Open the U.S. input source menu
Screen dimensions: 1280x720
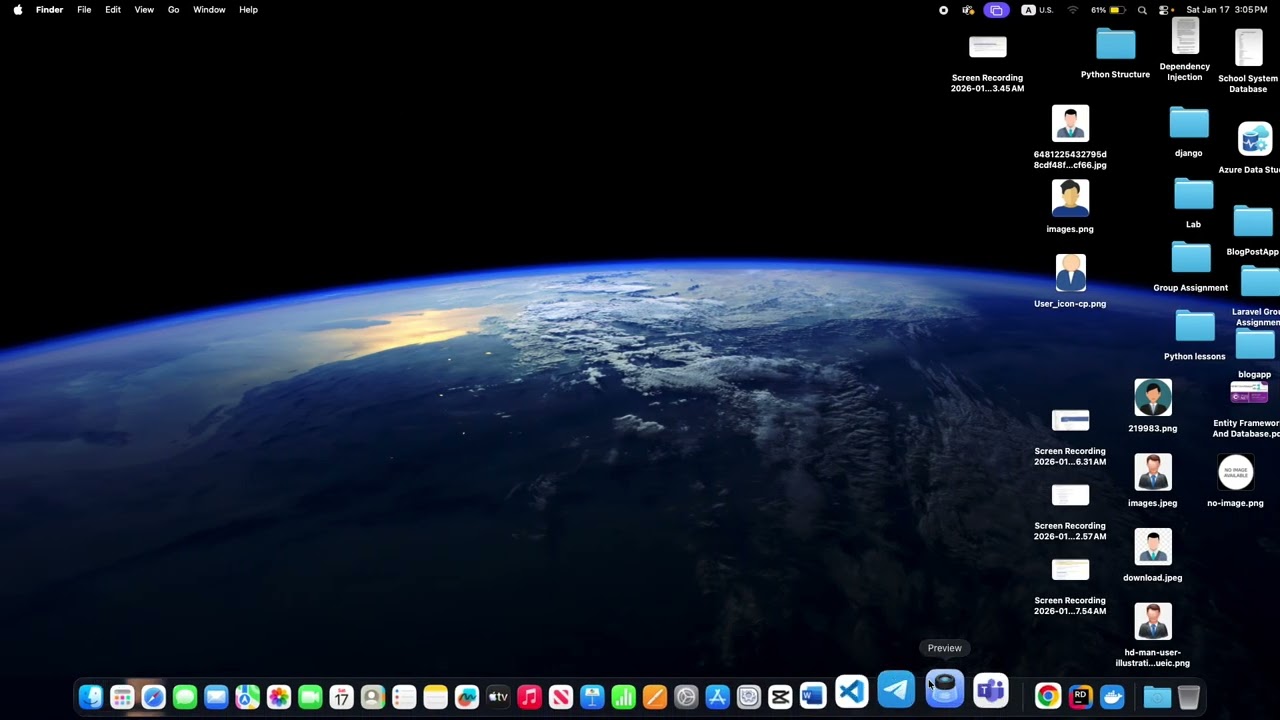[x=1037, y=10]
